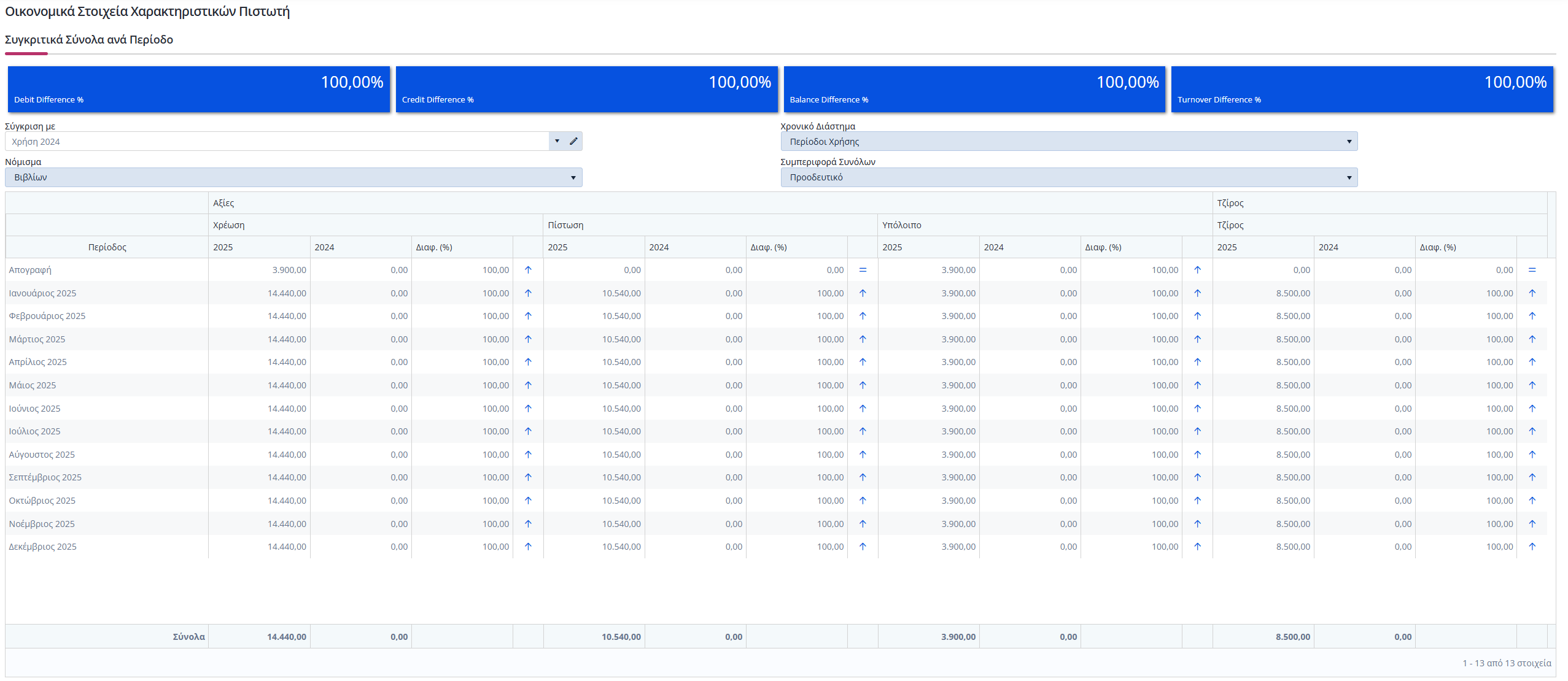Open the Χρονικό Διάστημα dropdown
Screen dimensions: 1568x681
pos(1069,141)
